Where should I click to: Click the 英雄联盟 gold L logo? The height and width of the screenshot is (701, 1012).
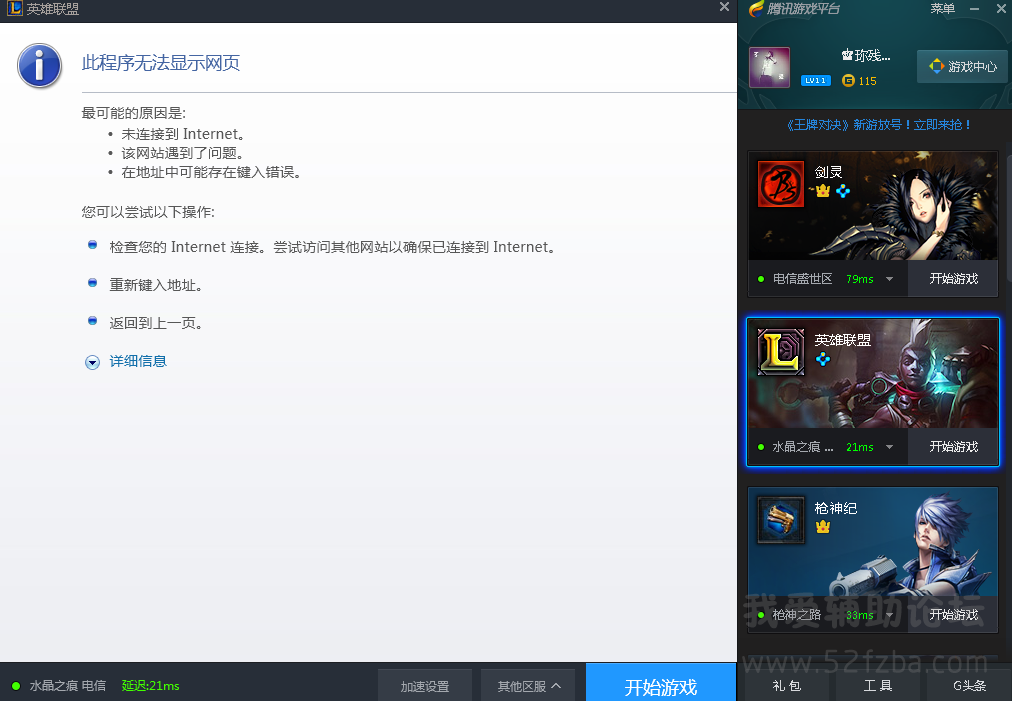pyautogui.click(x=781, y=352)
